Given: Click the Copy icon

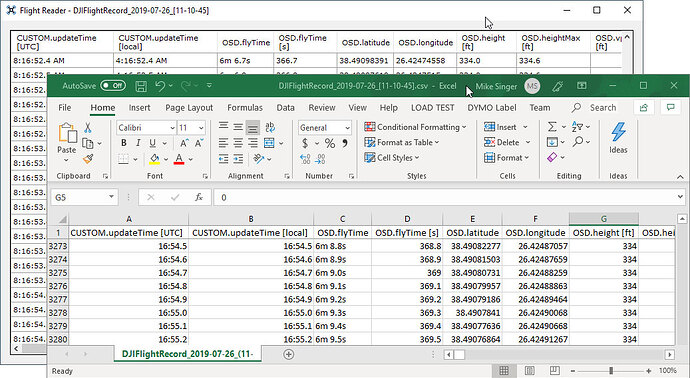Looking at the screenshot, I should (x=88, y=143).
